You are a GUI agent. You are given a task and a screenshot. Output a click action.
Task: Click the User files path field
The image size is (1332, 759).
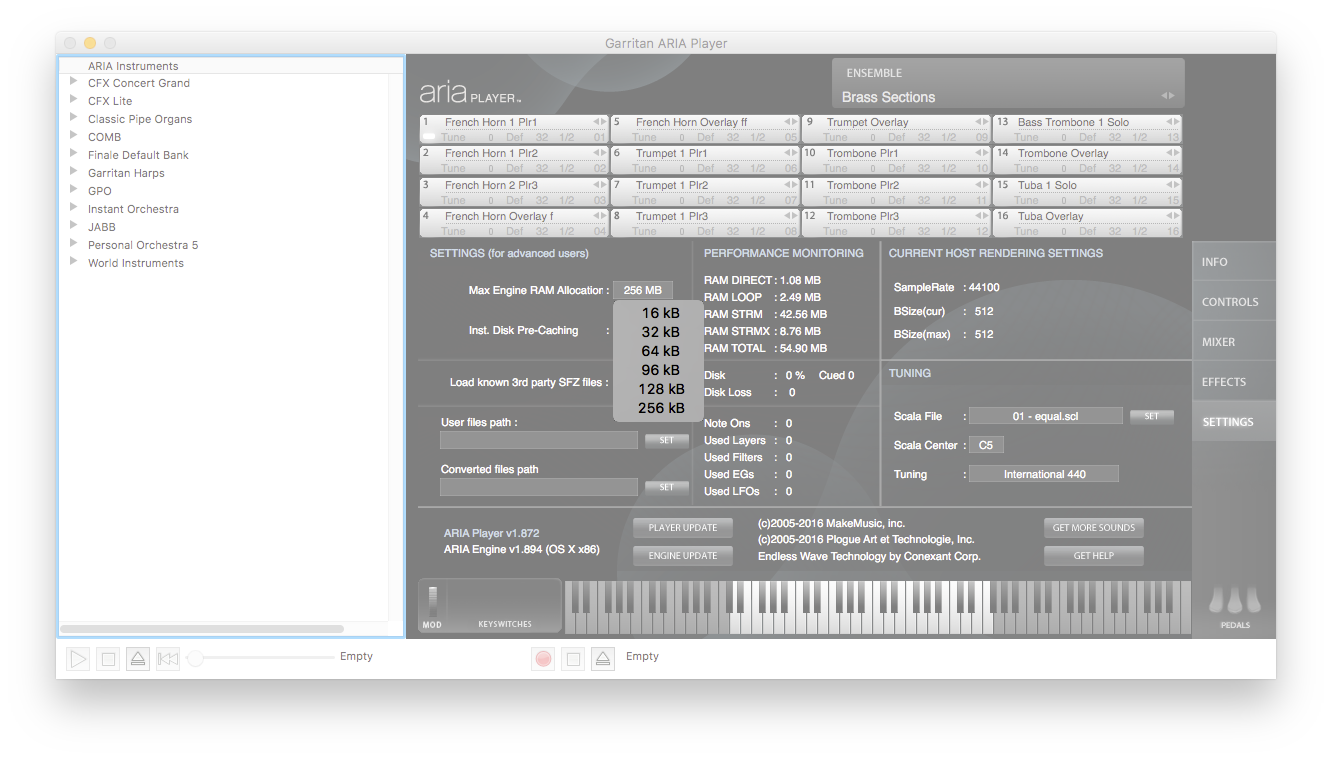point(538,440)
